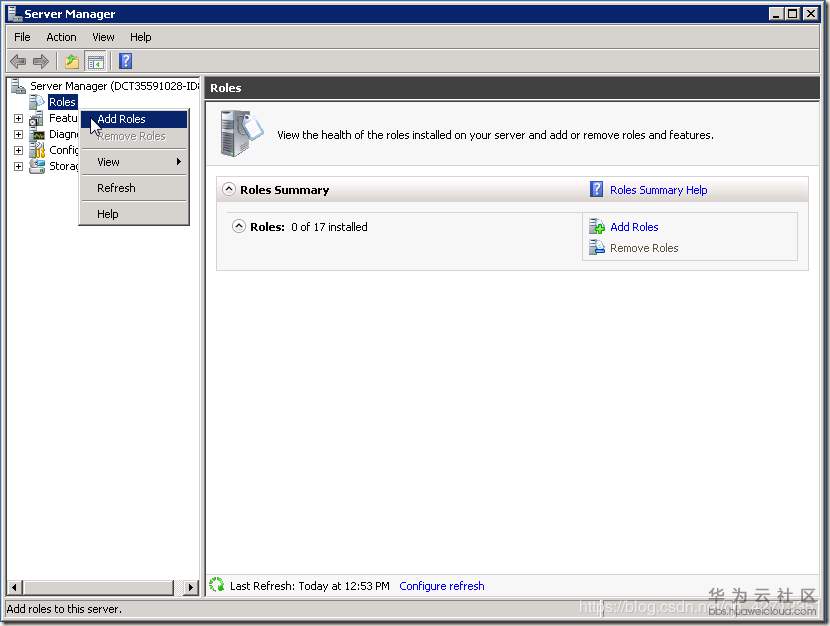Screen dimensions: 830x626
Task: Expand the Storage tree node
Action: tap(18, 166)
